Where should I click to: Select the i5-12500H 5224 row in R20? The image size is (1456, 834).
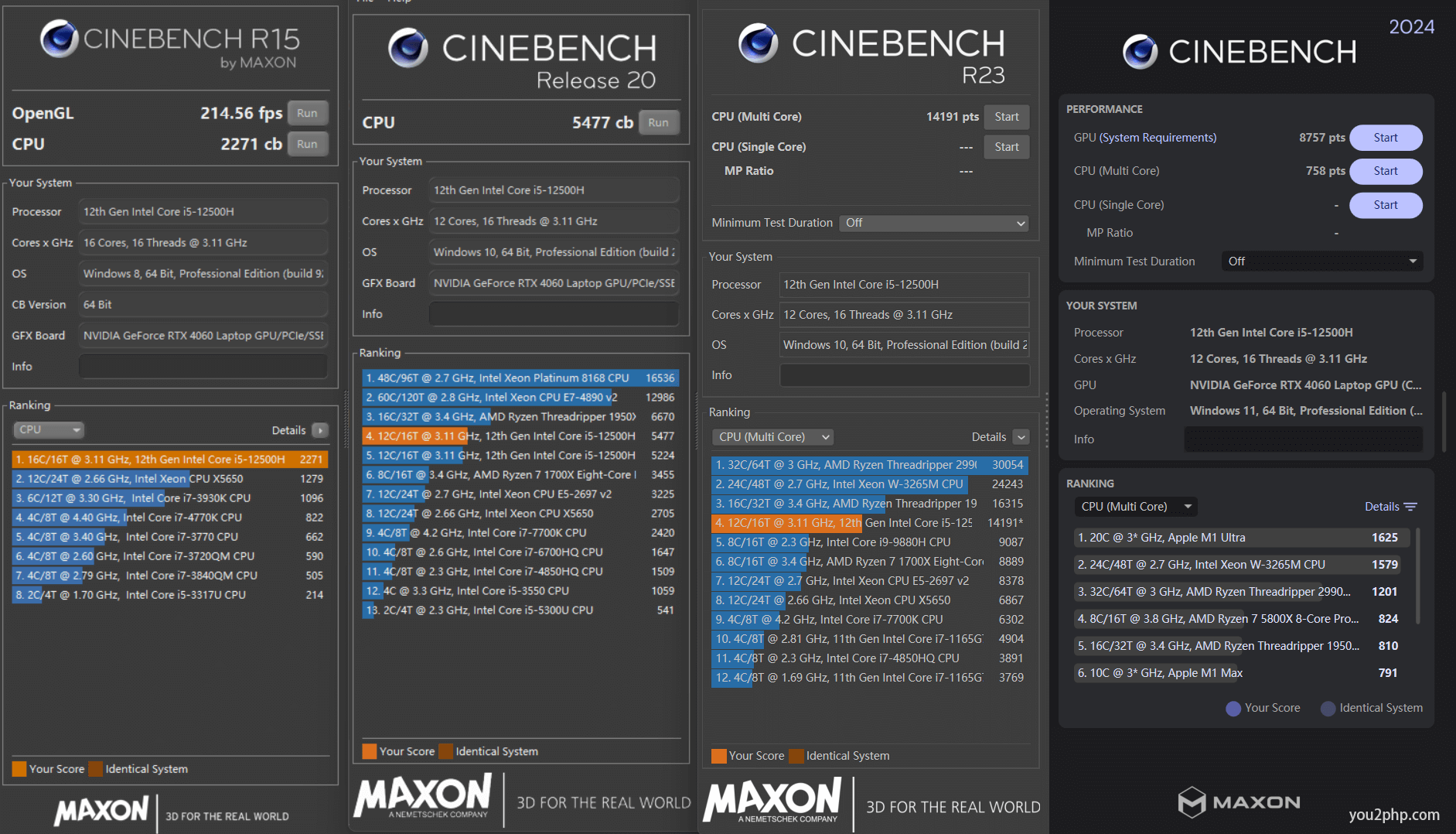click(x=520, y=456)
